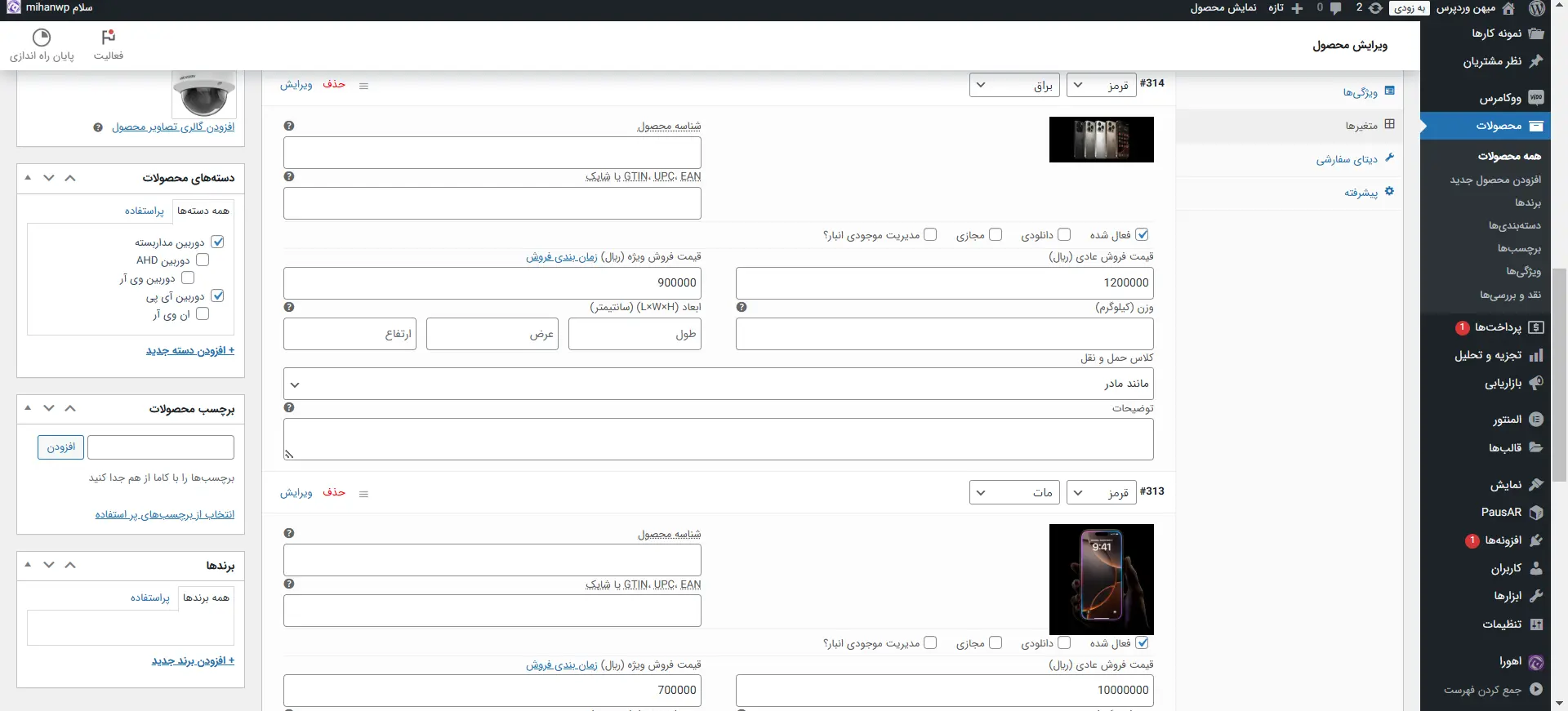Check دوربین وی آر category
Image resolution: width=1568 pixels, height=711 pixels.
coord(188,278)
